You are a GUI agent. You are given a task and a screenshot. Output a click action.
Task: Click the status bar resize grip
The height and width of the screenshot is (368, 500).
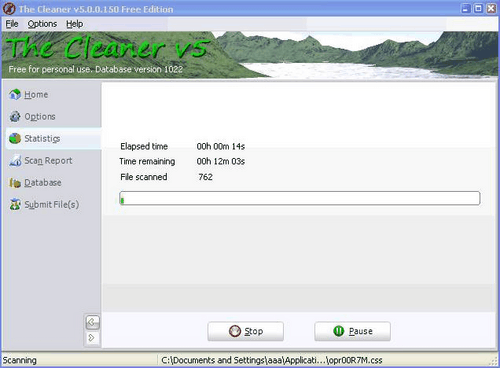pos(494,362)
